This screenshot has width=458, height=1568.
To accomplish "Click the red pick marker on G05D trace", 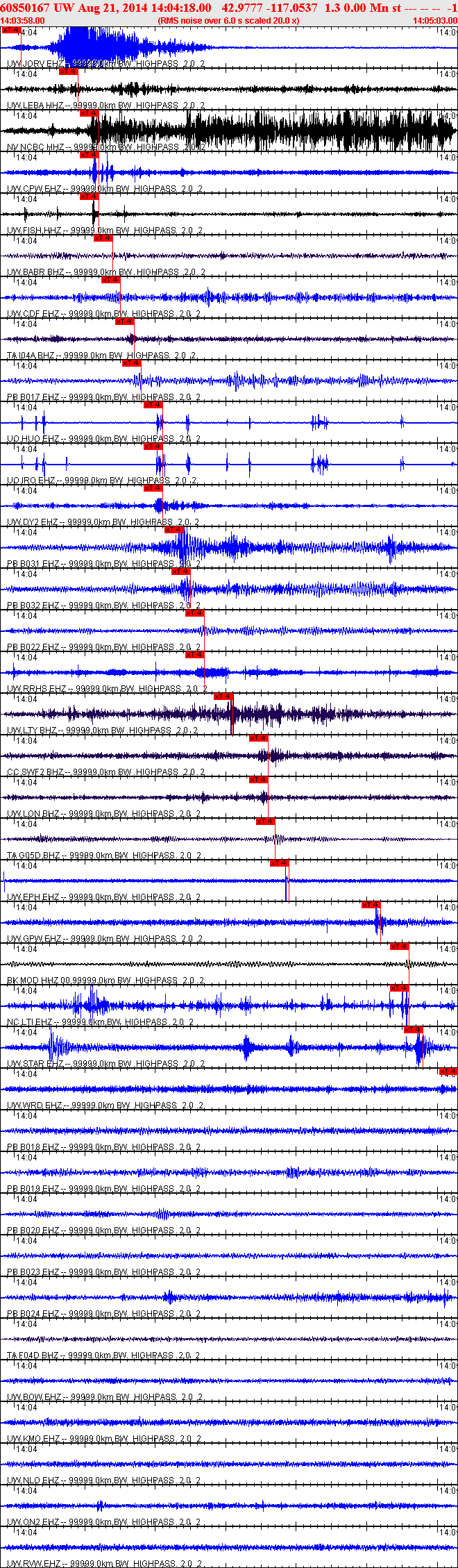I will tap(266, 821).
